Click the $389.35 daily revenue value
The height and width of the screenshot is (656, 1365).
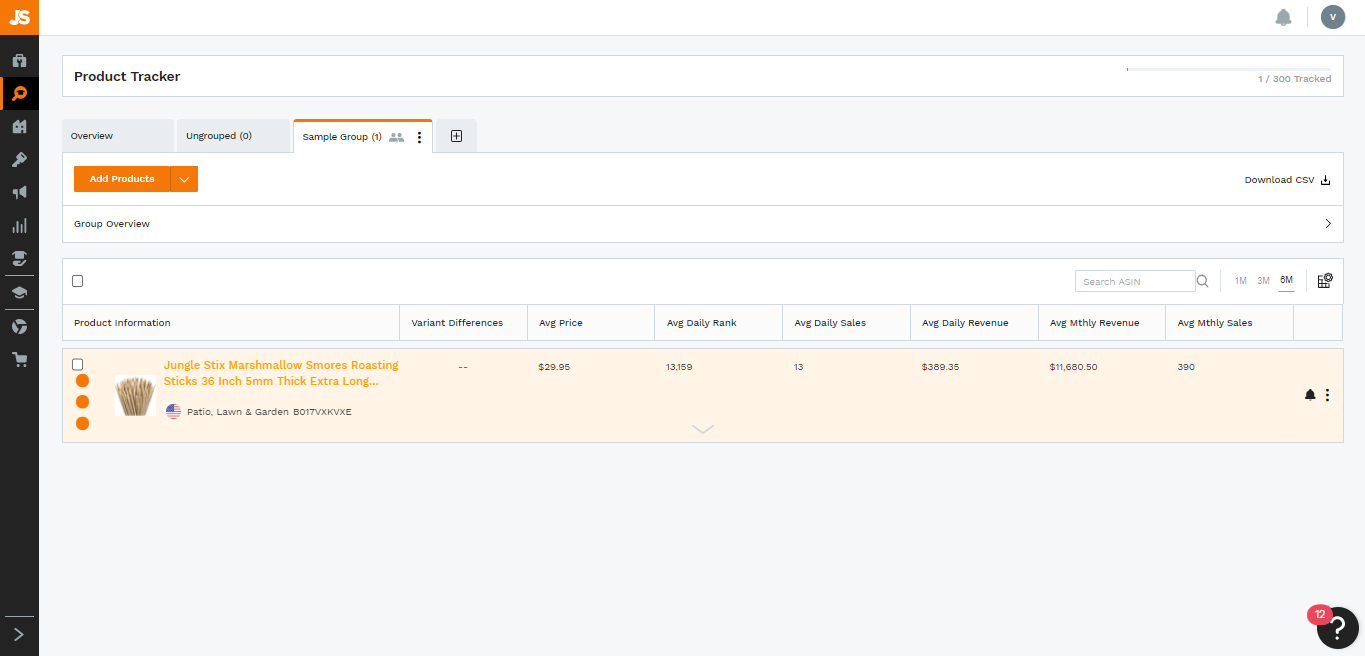pyautogui.click(x=940, y=367)
